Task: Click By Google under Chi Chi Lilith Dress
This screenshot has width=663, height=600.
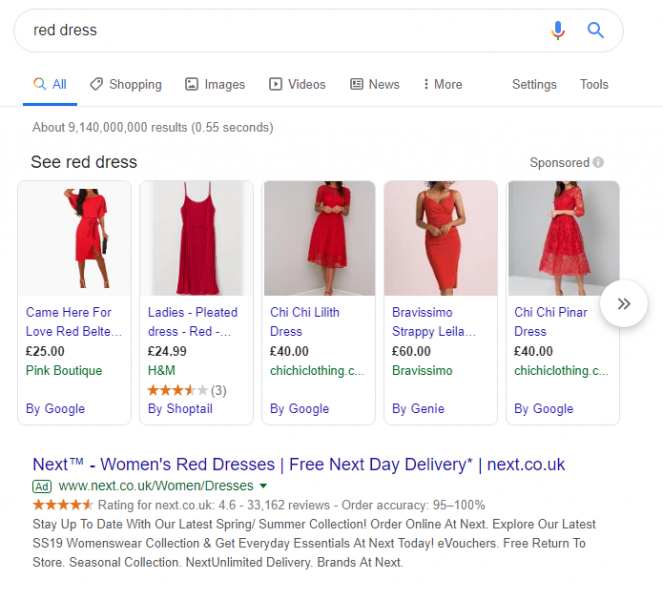Action: (299, 408)
